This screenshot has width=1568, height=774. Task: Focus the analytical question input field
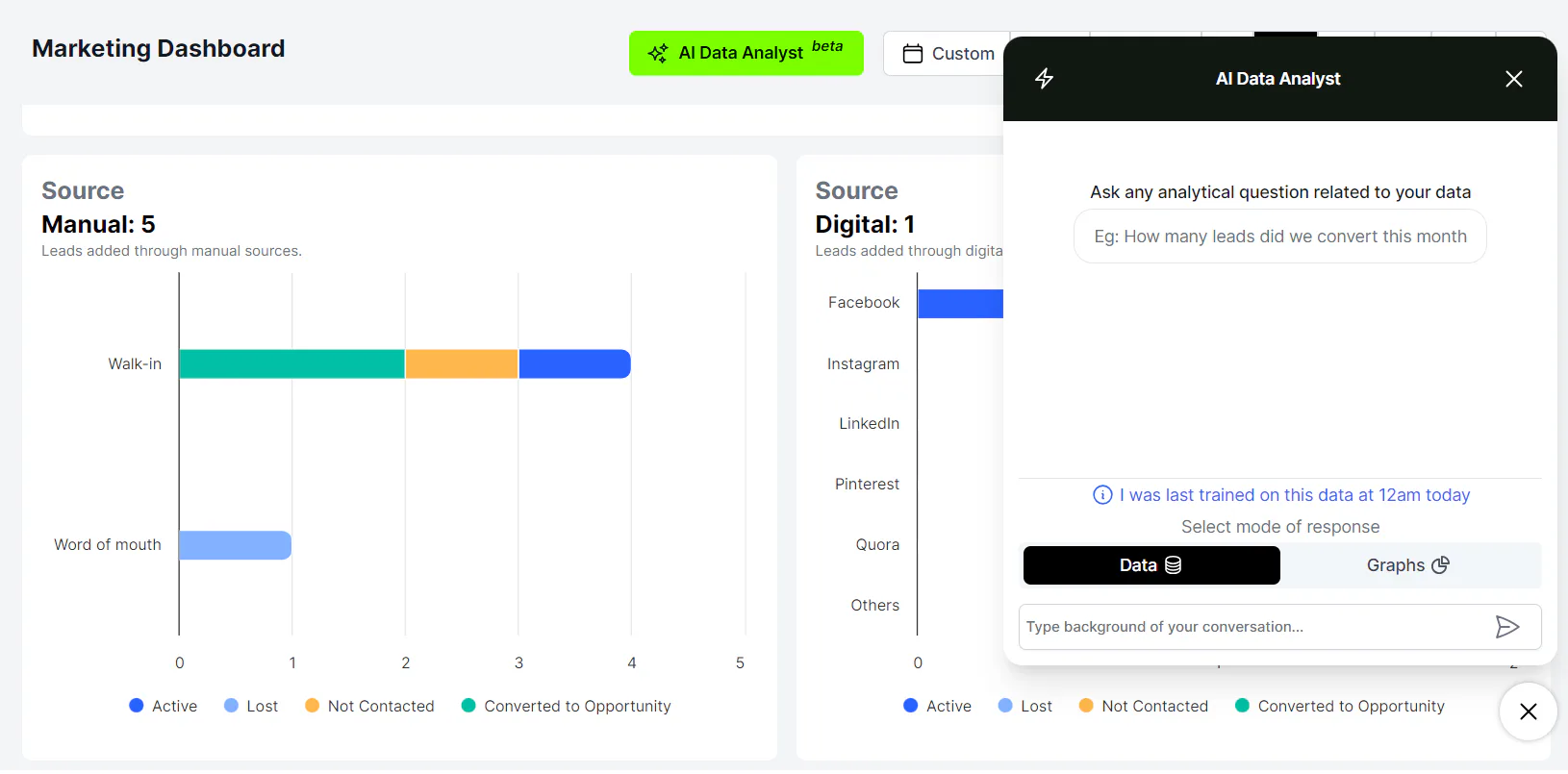pyautogui.click(x=1279, y=237)
